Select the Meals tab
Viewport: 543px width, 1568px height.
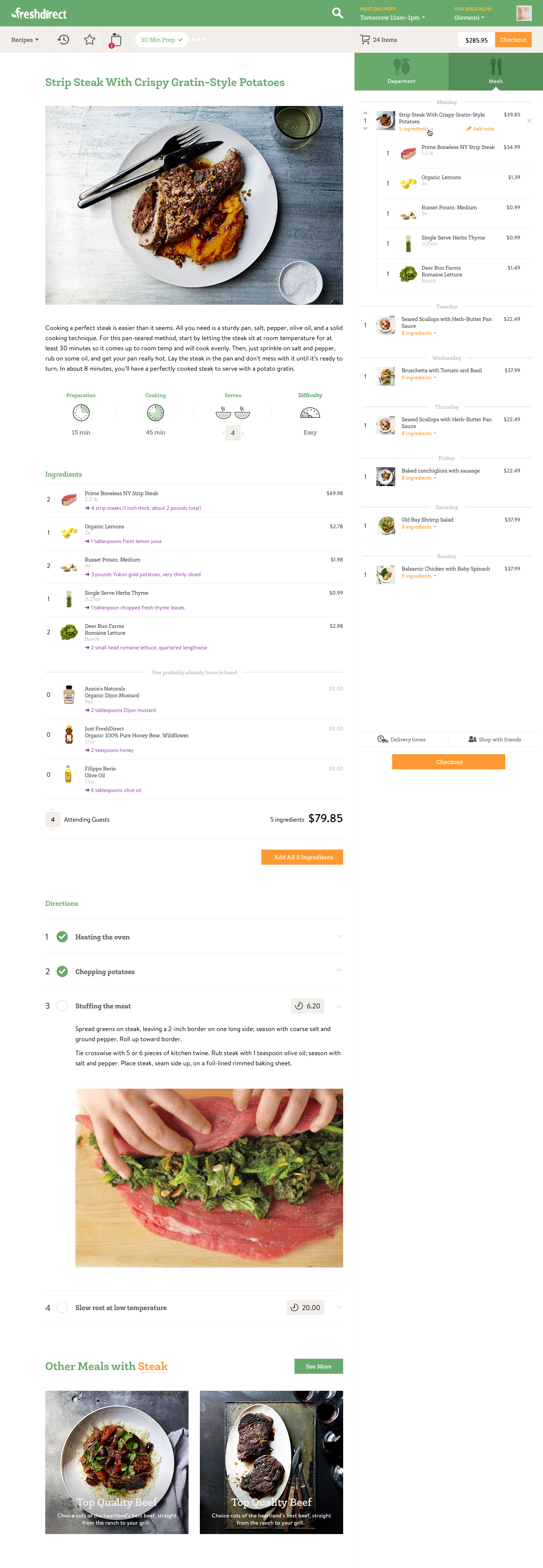point(495,71)
